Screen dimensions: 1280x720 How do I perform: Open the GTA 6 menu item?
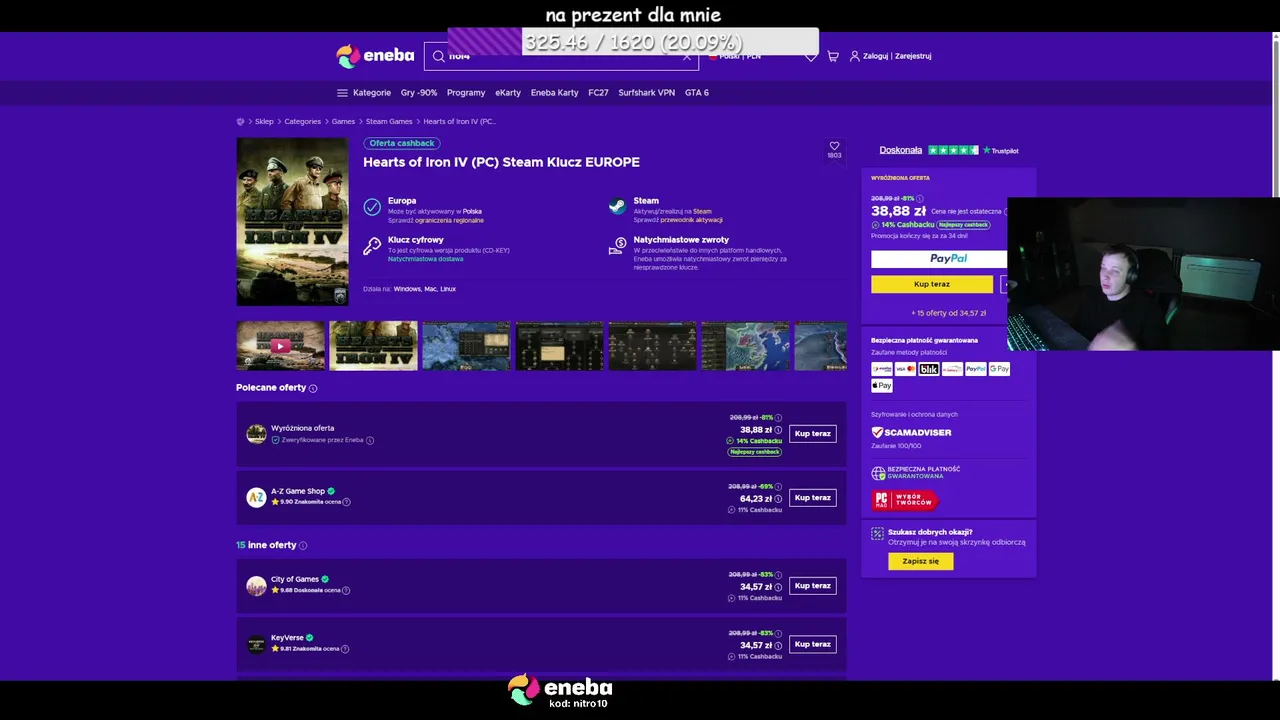(x=697, y=93)
